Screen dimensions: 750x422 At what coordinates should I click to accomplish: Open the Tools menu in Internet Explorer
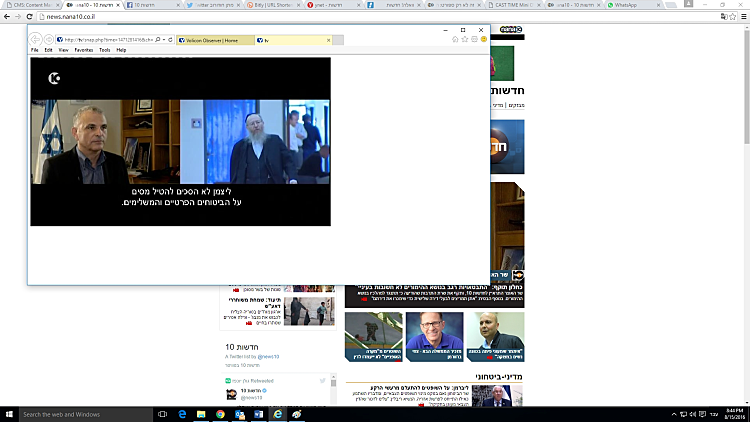105,50
